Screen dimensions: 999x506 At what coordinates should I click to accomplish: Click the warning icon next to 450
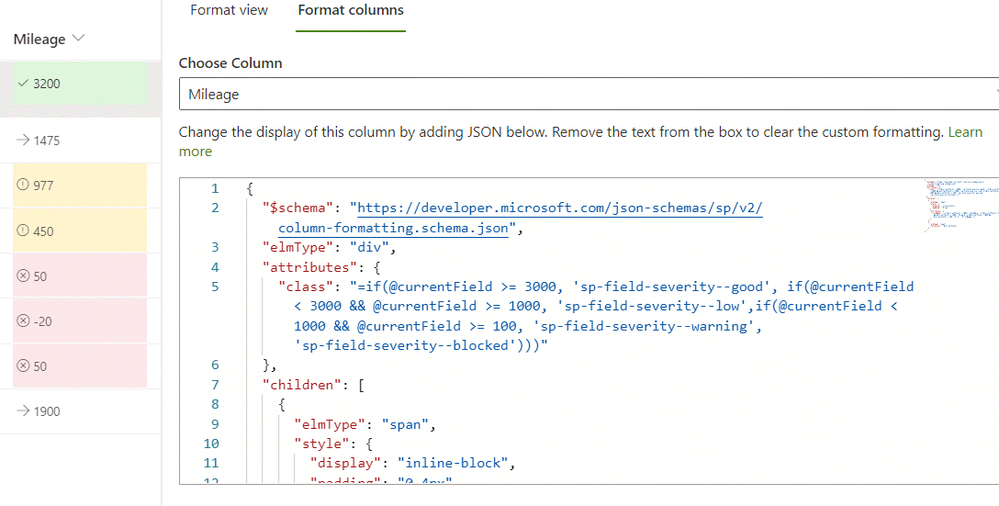tap(23, 231)
